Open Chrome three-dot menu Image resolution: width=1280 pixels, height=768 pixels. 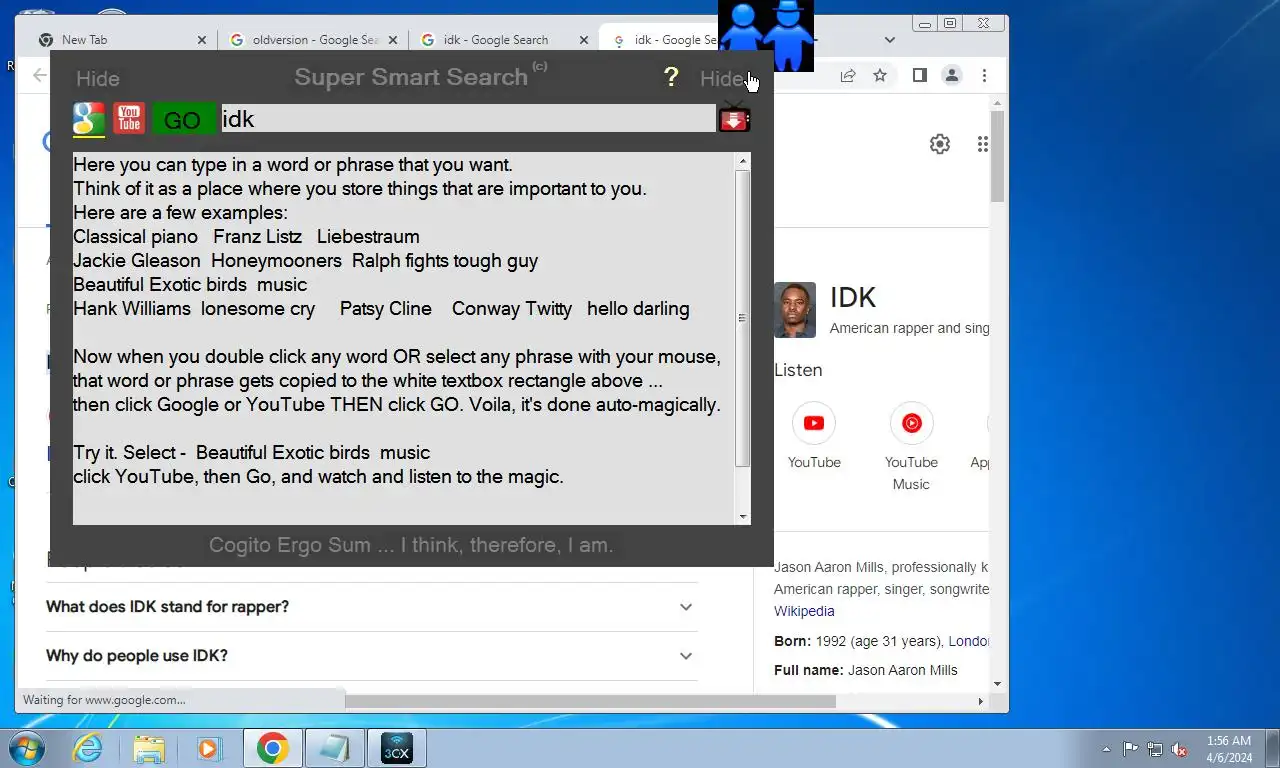984,75
